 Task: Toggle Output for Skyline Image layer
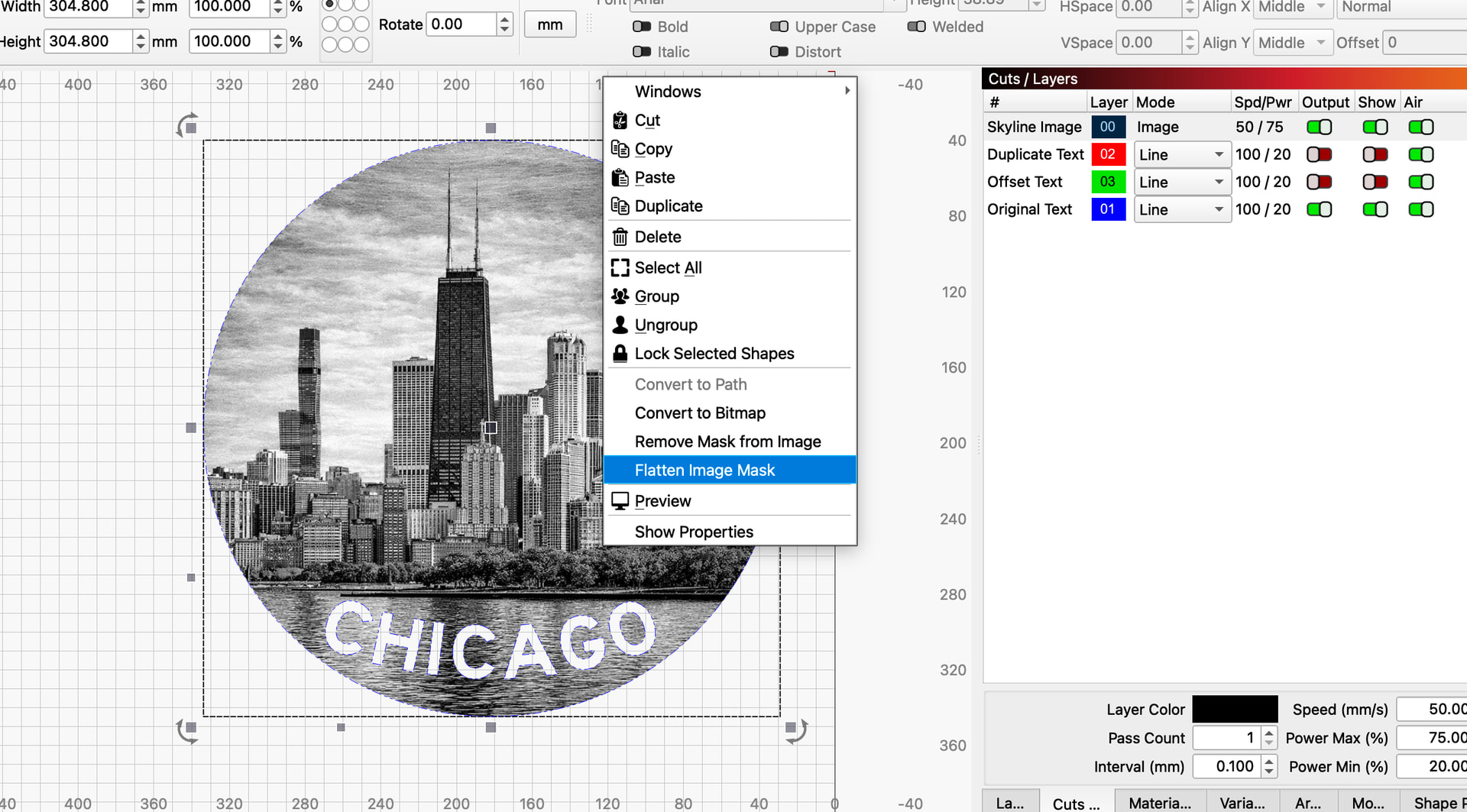[x=1319, y=127]
